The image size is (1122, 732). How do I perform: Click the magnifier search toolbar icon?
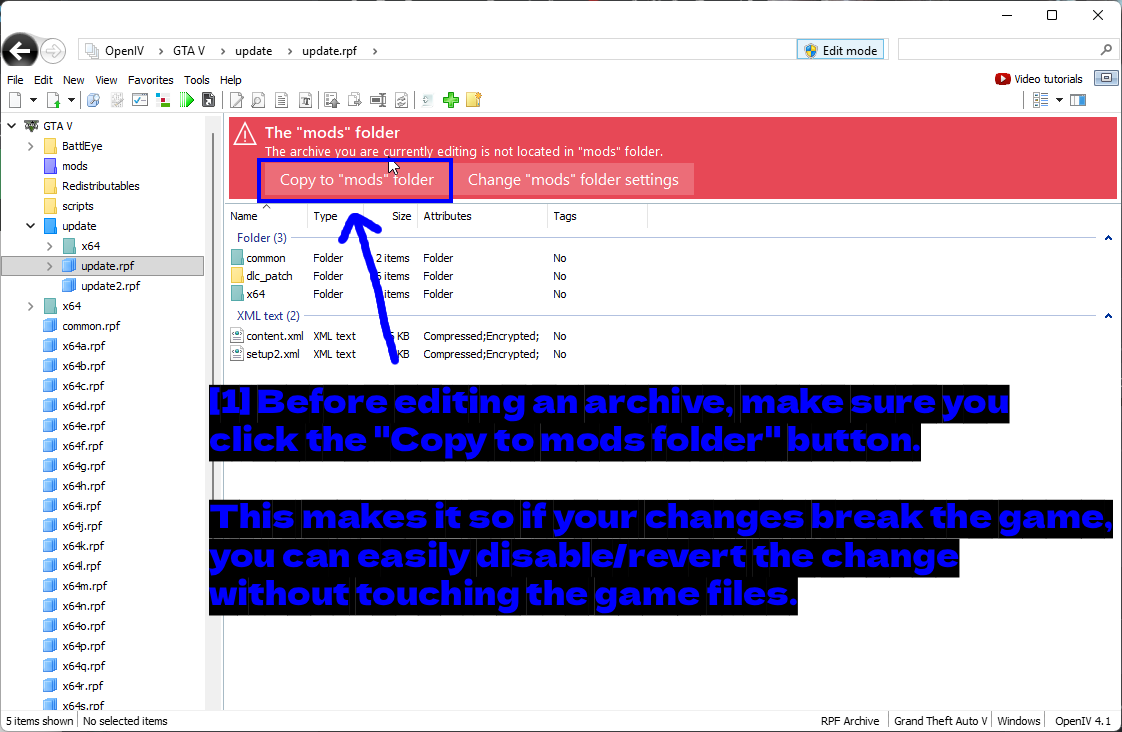(93, 100)
